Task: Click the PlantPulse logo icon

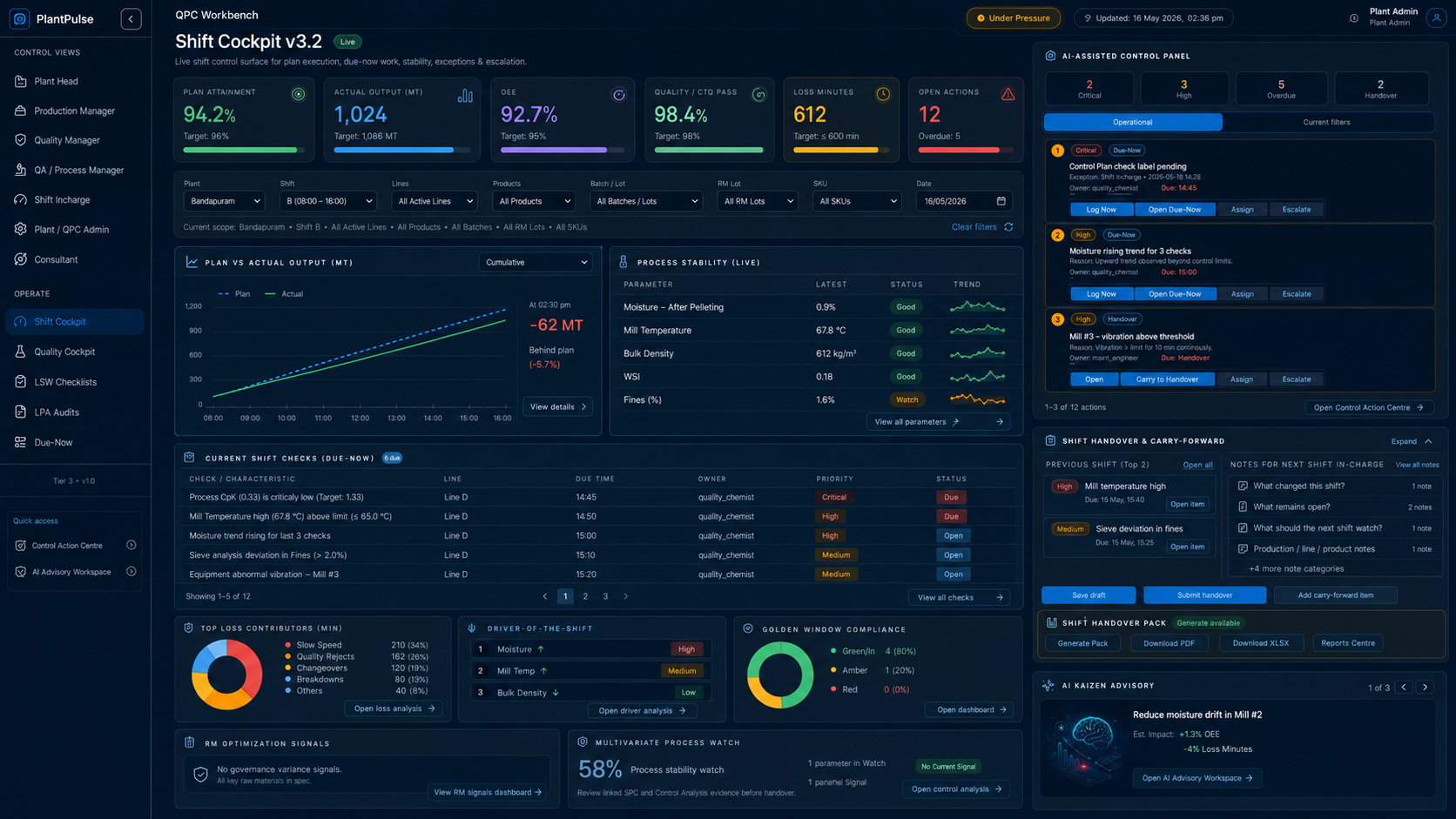Action: tap(20, 18)
